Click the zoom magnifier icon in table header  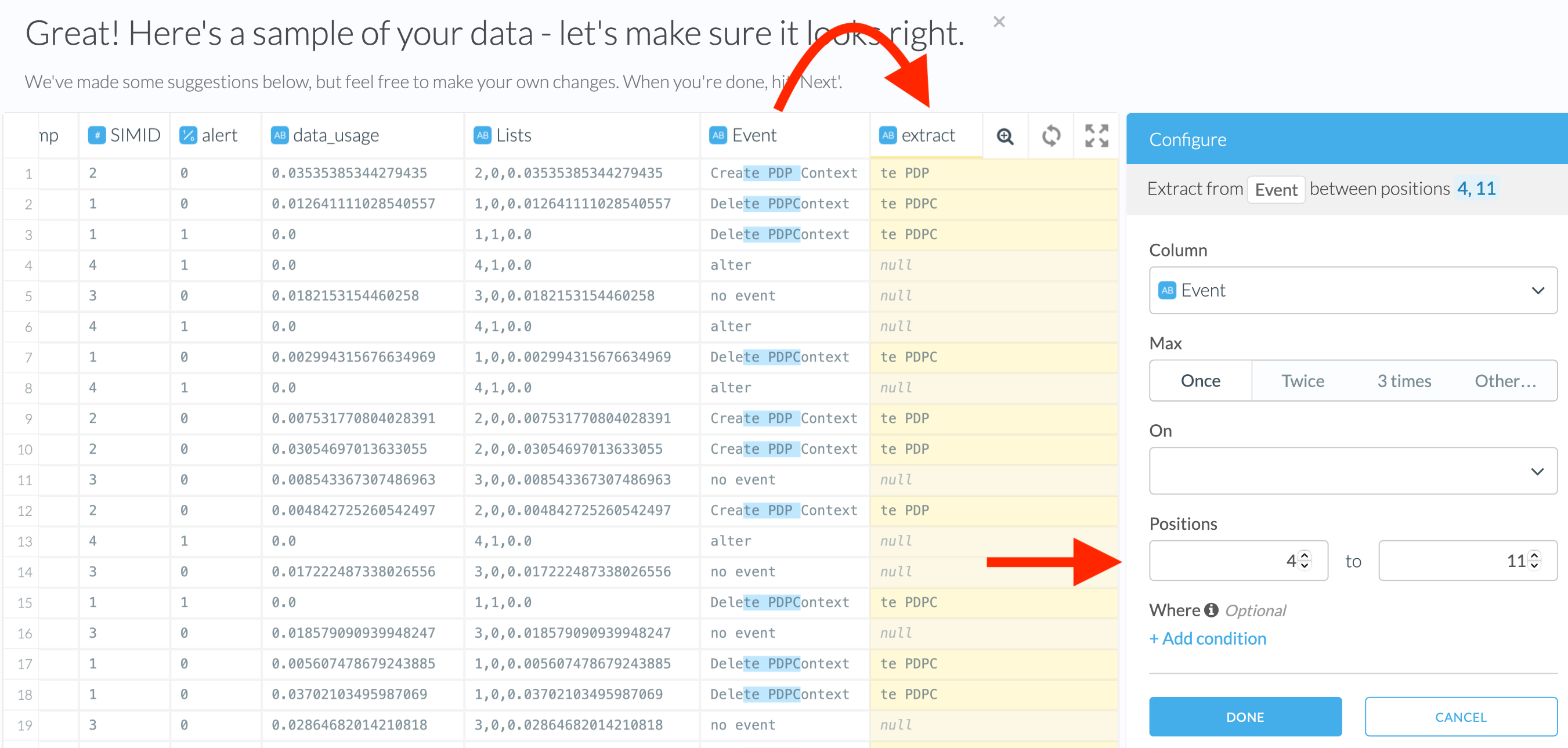[1005, 136]
